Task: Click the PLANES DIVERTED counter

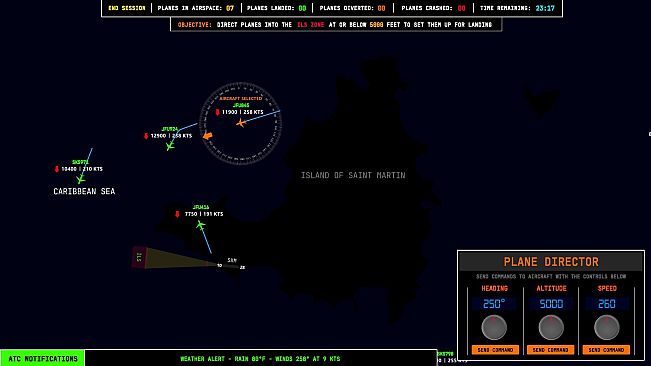Action: (352, 8)
